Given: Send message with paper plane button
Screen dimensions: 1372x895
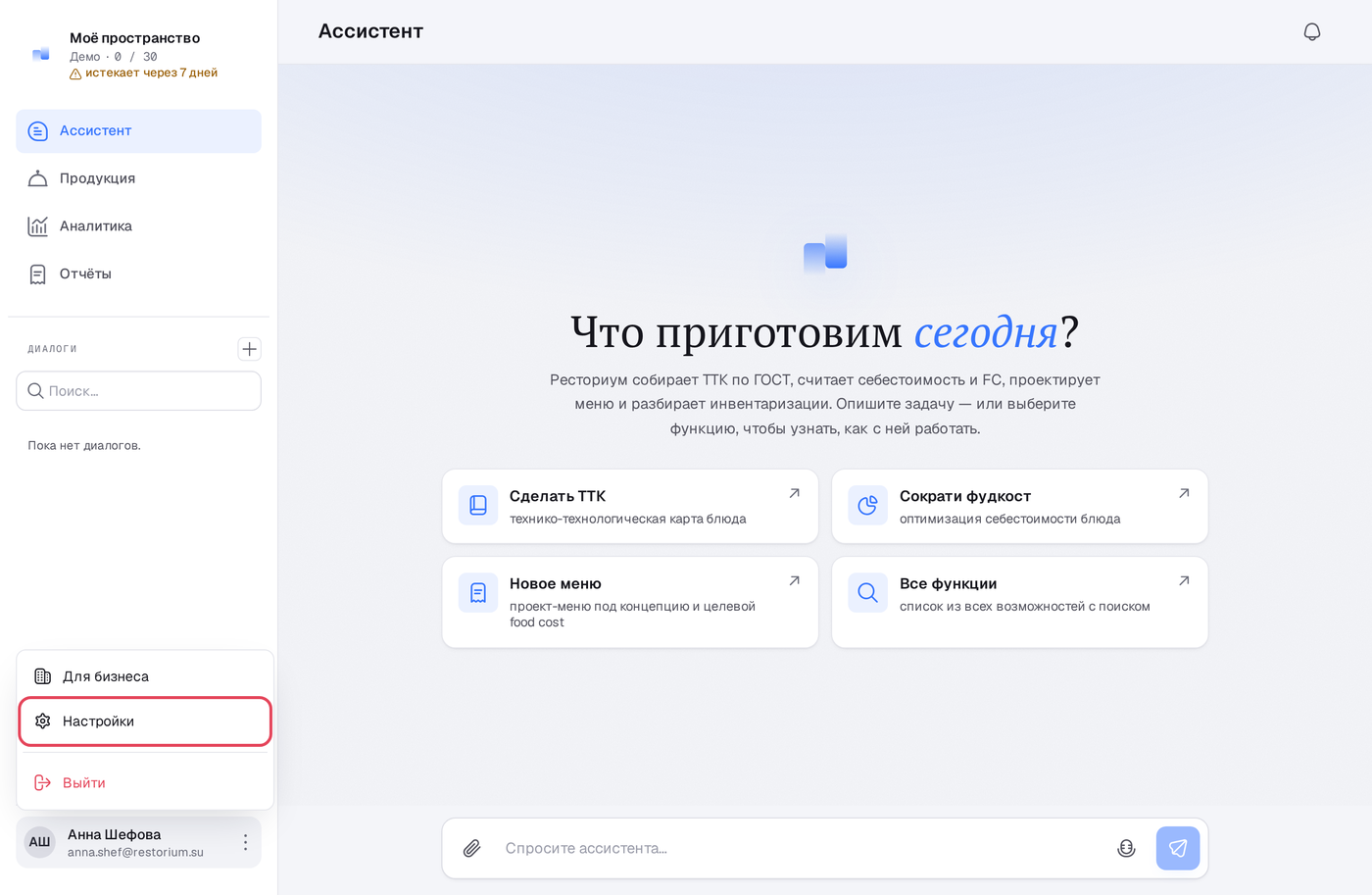Looking at the screenshot, I should pyautogui.click(x=1178, y=848).
